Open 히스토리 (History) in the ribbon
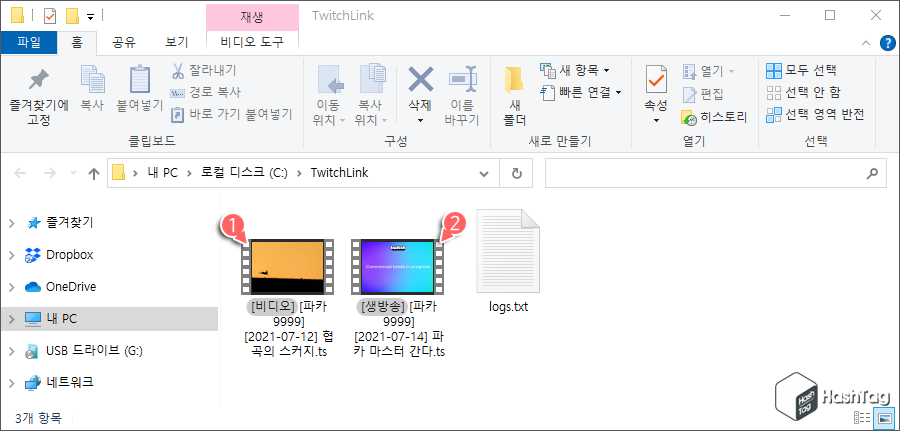Image resolution: width=900 pixels, height=431 pixels. click(714, 118)
